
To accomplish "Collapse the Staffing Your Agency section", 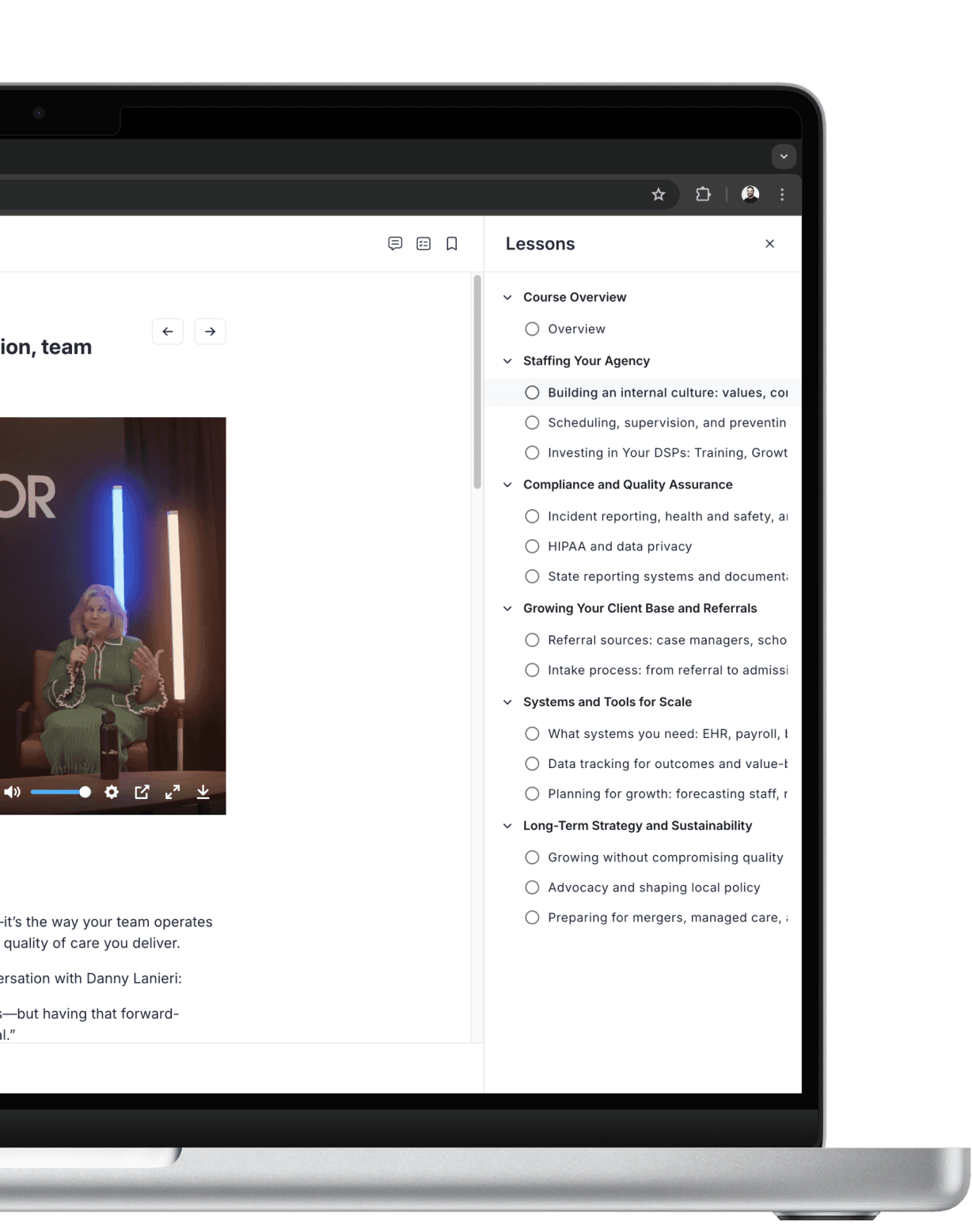I will pyautogui.click(x=507, y=361).
